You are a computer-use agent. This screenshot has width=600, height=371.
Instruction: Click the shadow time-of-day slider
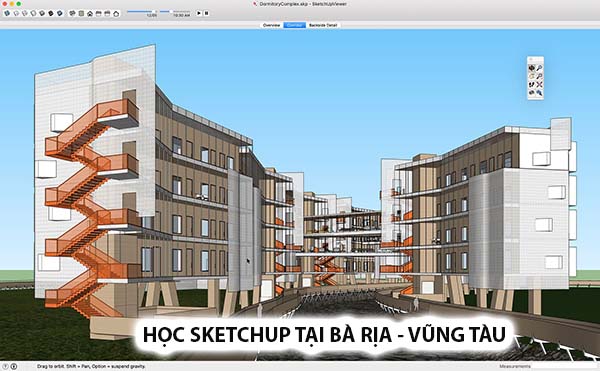pos(175,11)
